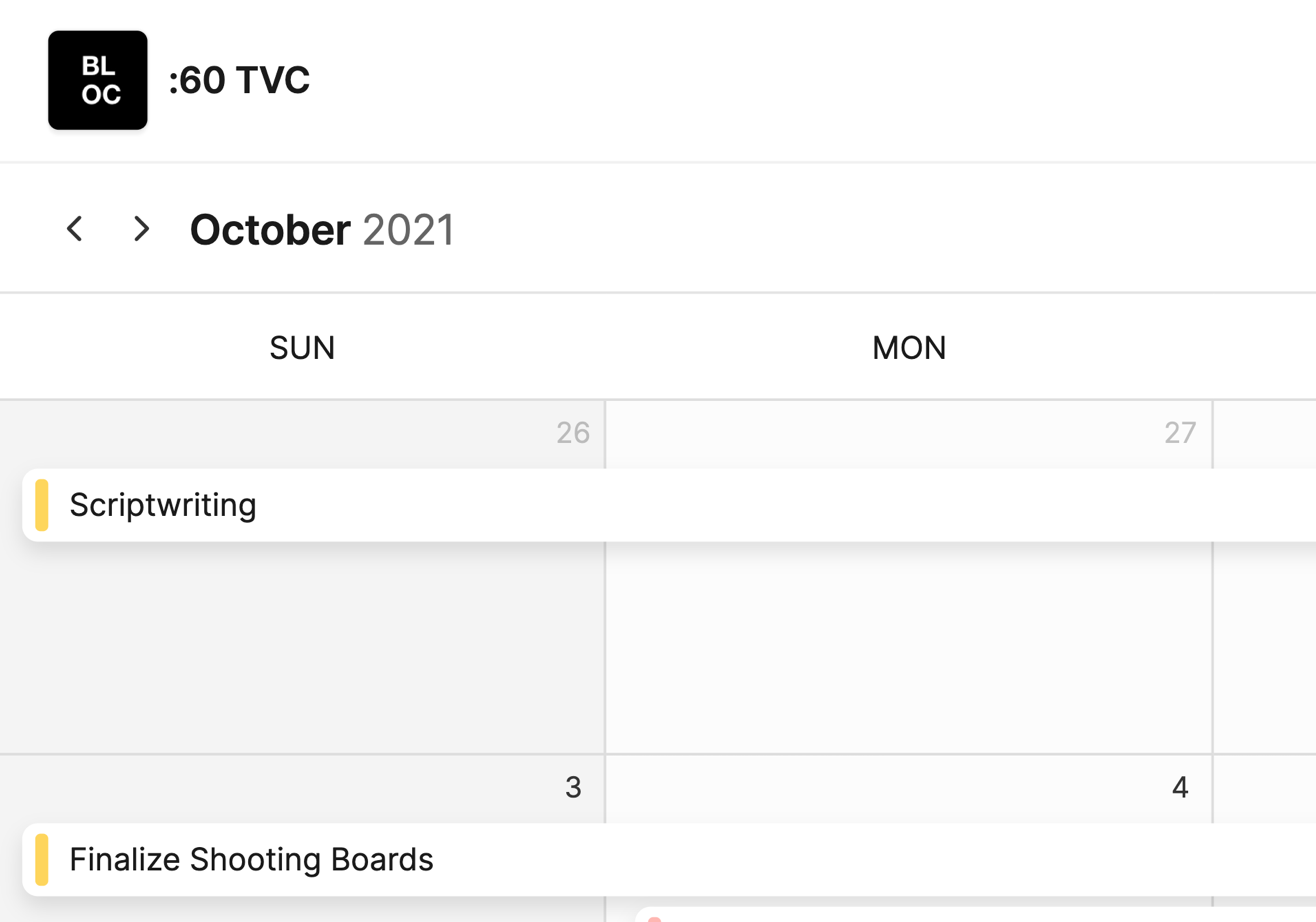Click the Scriptwriting bar in the Monday column

pyautogui.click(x=909, y=505)
